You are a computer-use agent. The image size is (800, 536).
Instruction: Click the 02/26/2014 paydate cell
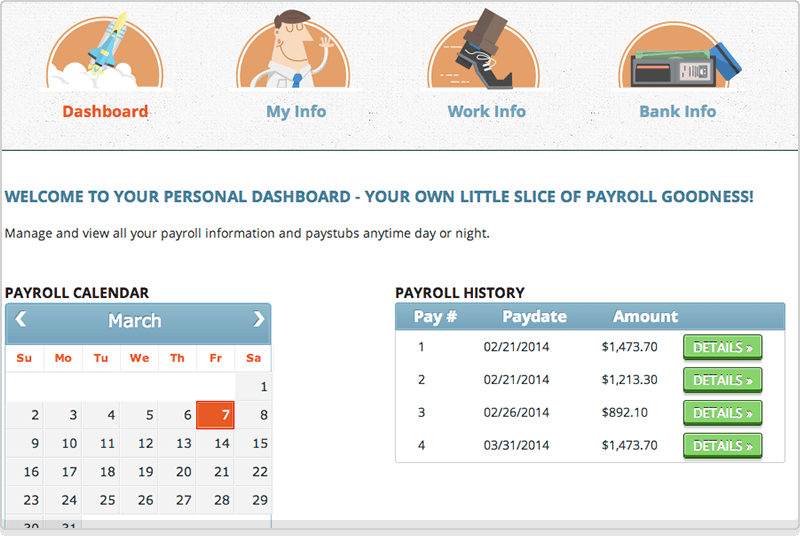coord(516,413)
